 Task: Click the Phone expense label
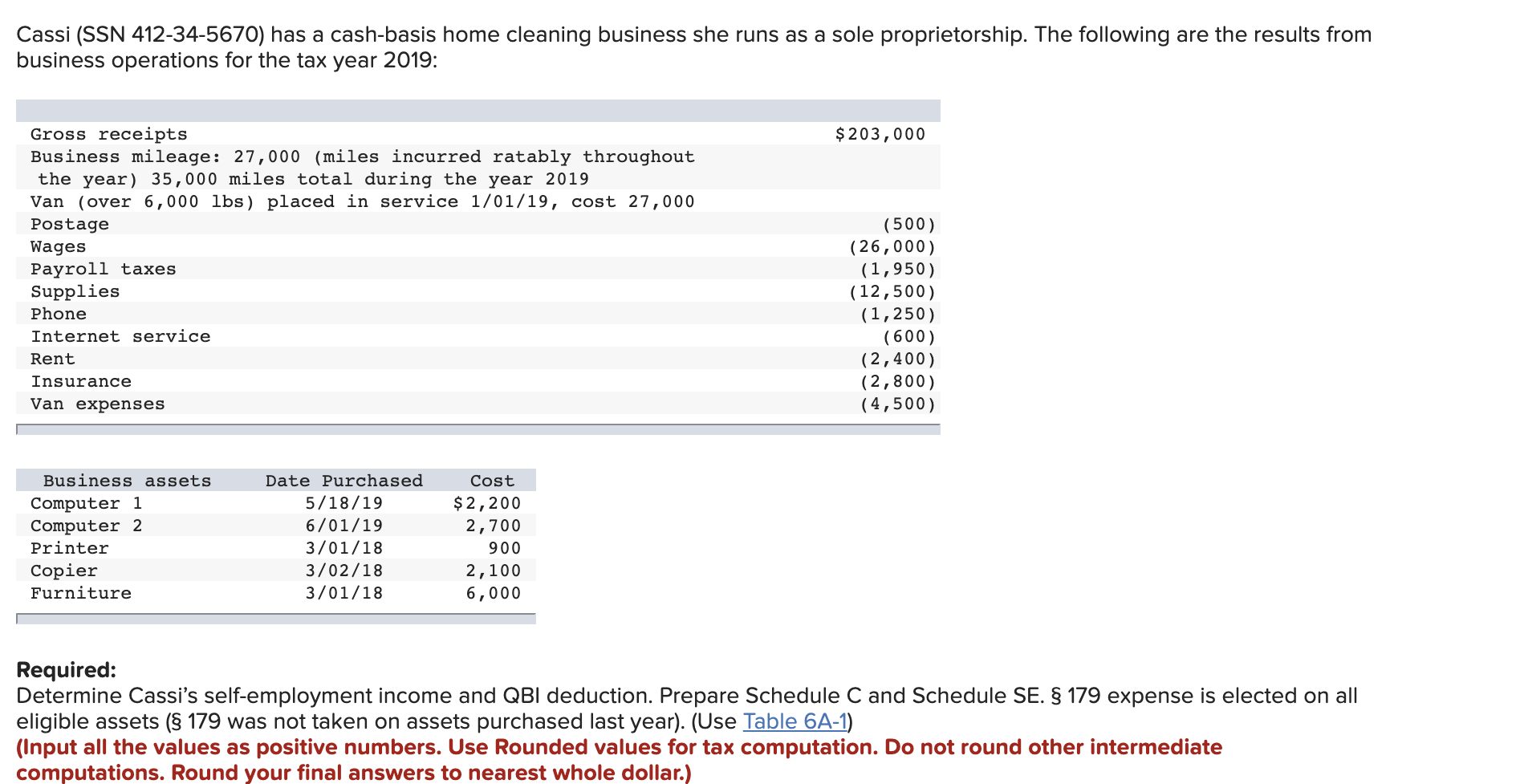click(59, 314)
